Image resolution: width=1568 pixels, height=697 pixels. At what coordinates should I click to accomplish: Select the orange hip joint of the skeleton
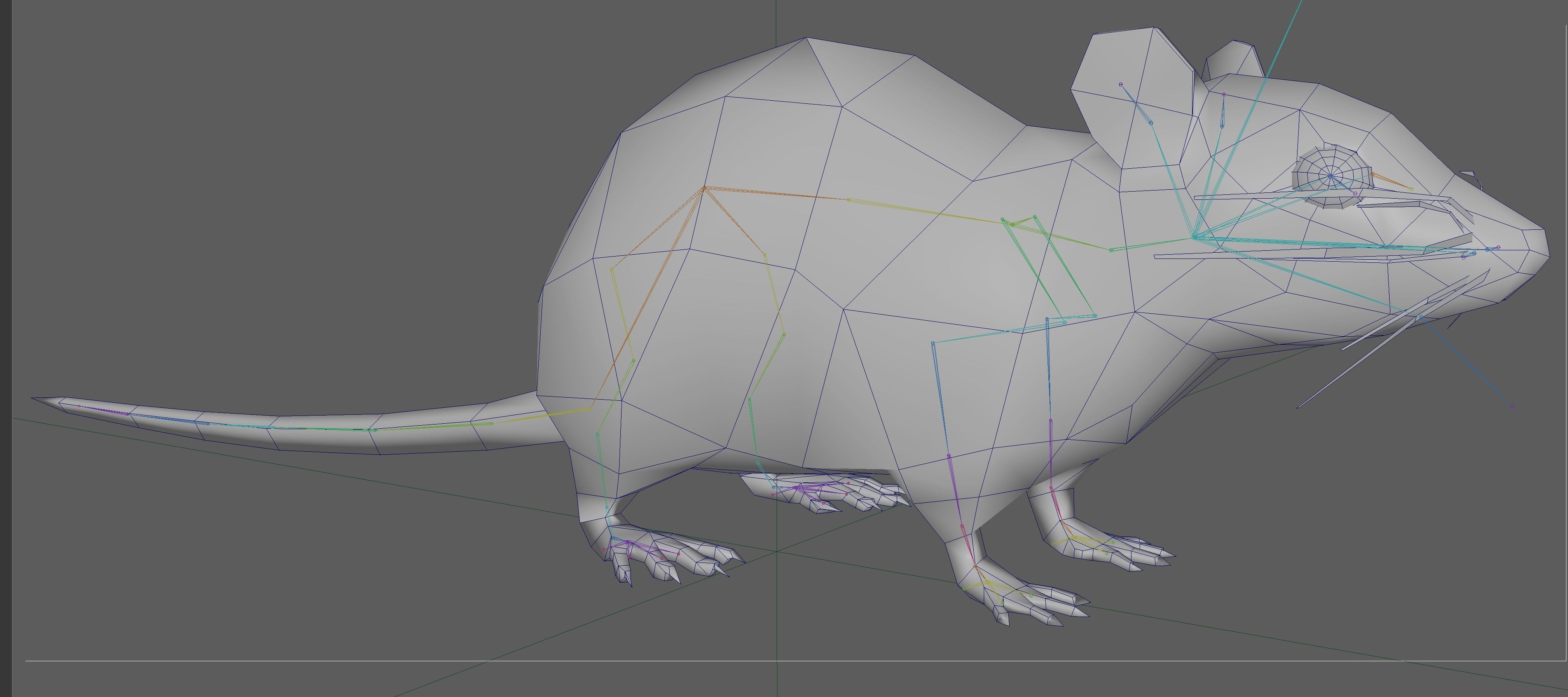(704, 188)
